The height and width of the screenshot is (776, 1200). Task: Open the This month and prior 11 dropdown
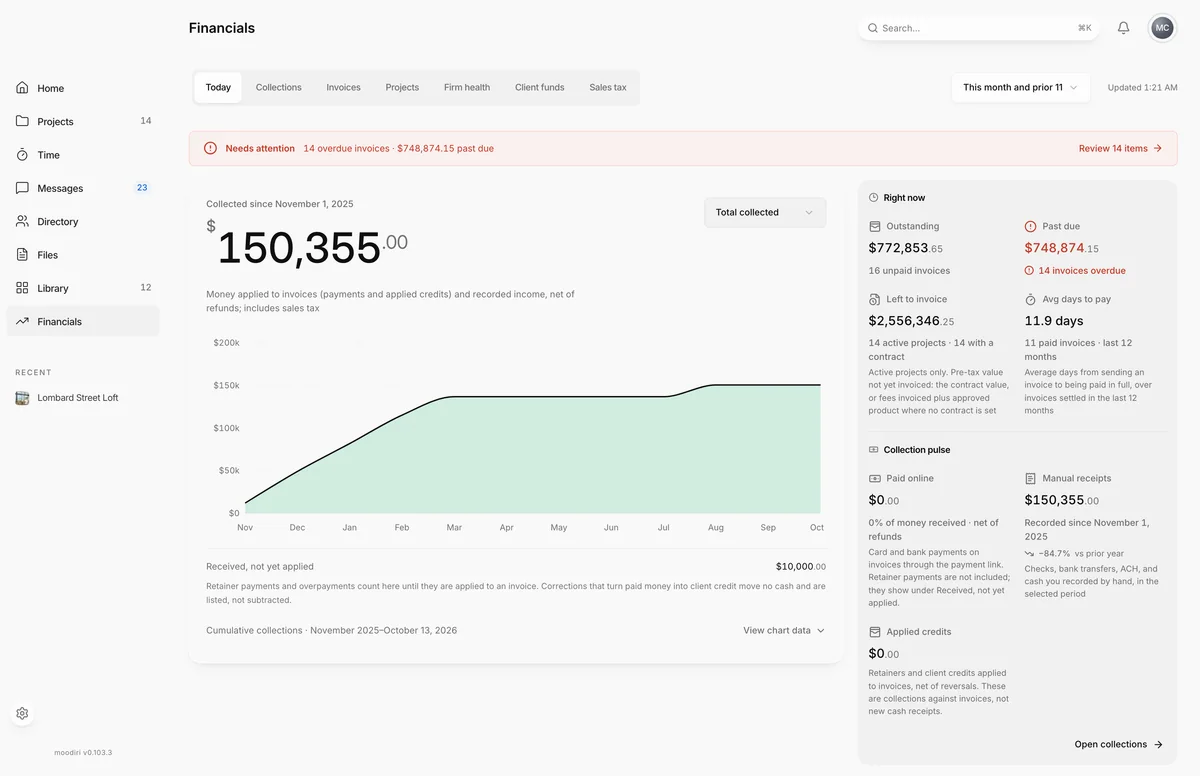tap(1021, 87)
